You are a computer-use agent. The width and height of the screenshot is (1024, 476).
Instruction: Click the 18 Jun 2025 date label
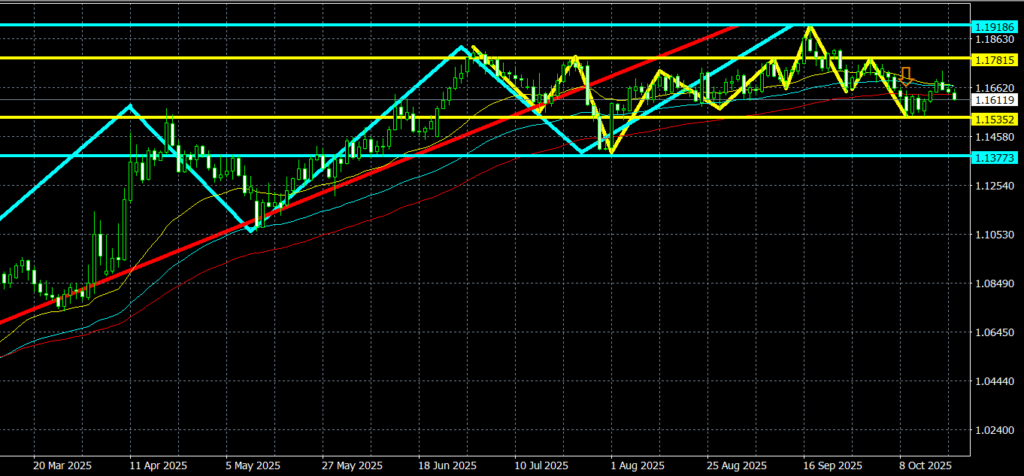pos(445,466)
